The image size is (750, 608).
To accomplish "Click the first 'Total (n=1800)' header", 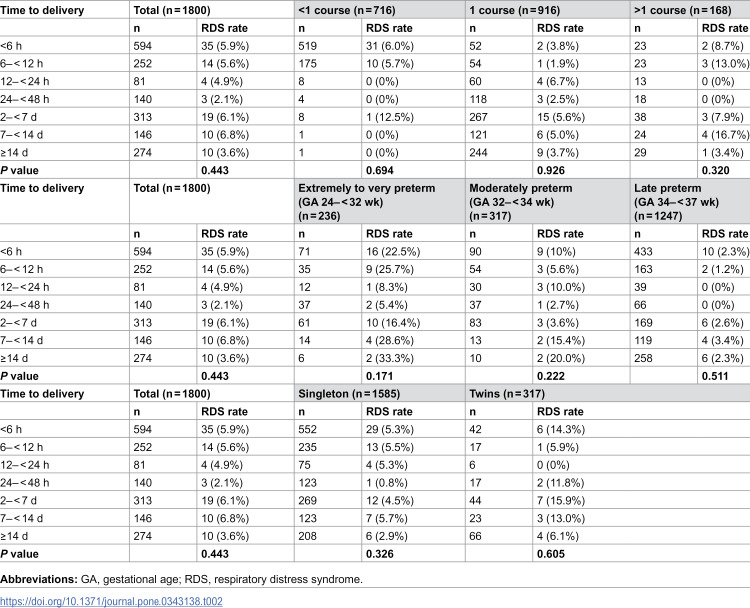I will pos(172,10).
